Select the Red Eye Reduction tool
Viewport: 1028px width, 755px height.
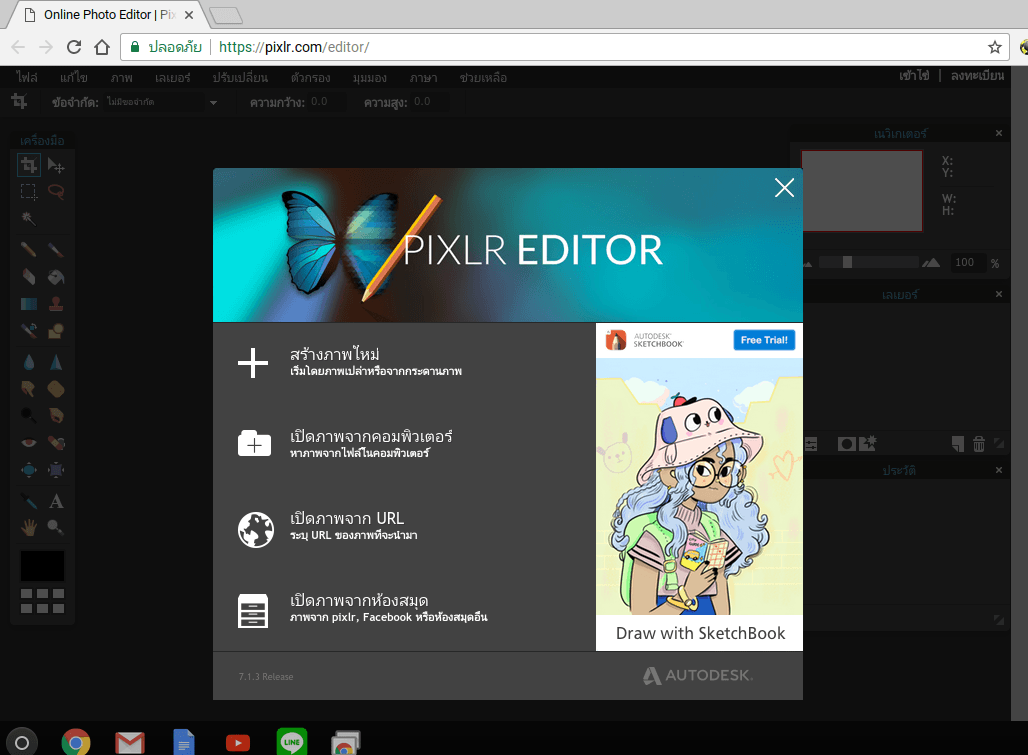click(x=29, y=442)
